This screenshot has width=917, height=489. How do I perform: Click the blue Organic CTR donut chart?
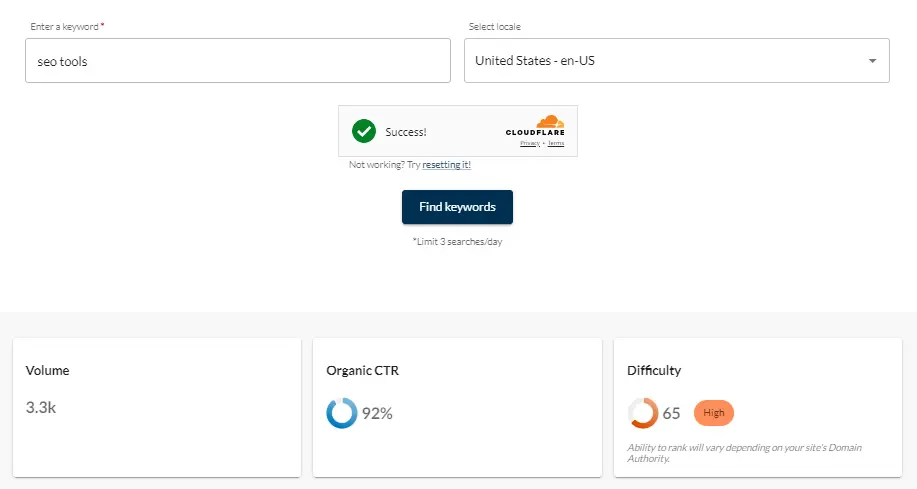(341, 413)
